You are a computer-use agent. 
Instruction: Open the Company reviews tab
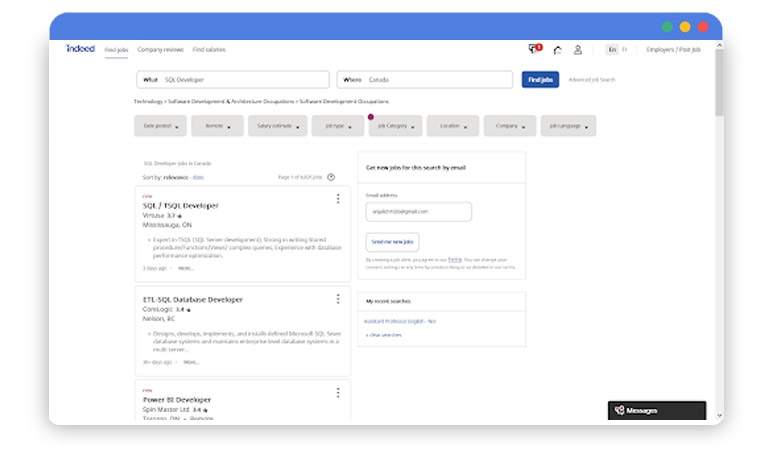[x=160, y=49]
